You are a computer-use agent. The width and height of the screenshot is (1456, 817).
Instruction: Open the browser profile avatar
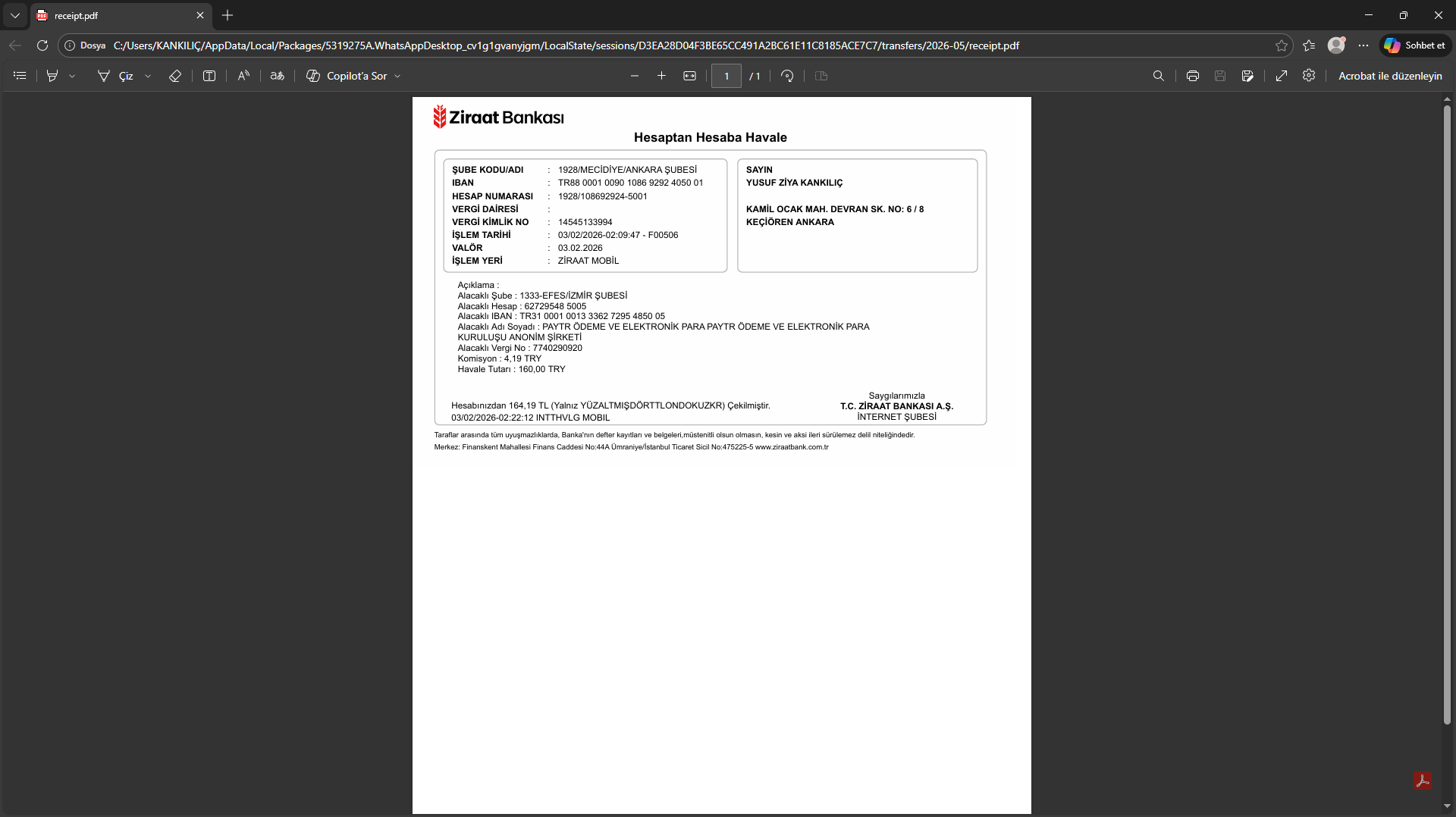click(x=1336, y=45)
